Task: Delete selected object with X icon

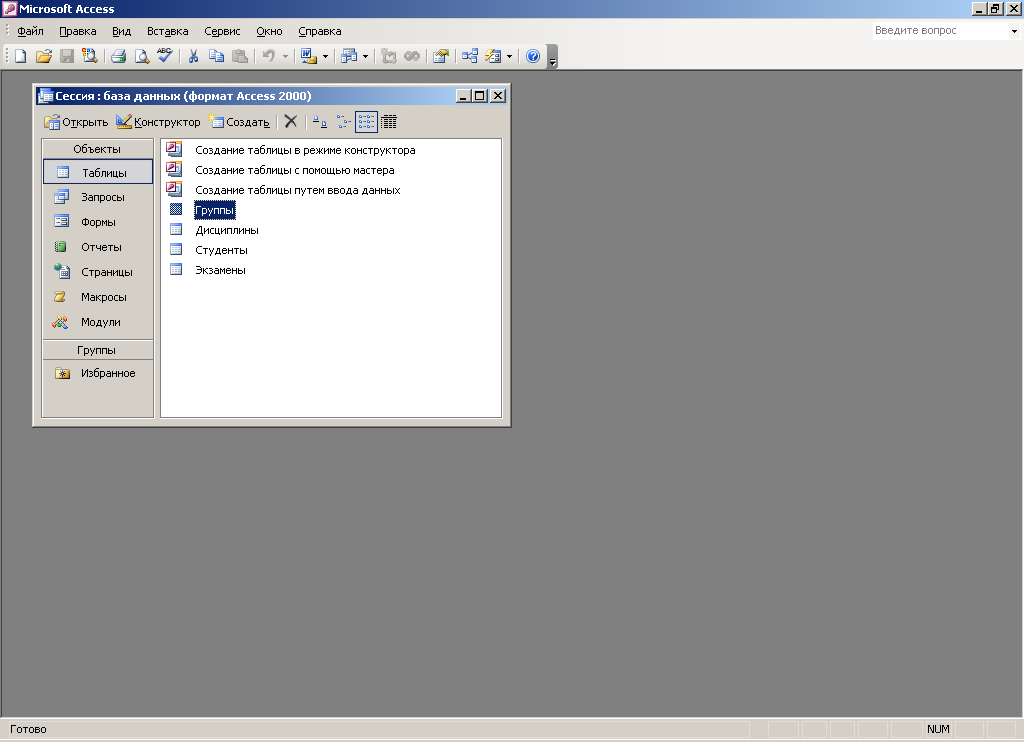Action: coord(291,121)
